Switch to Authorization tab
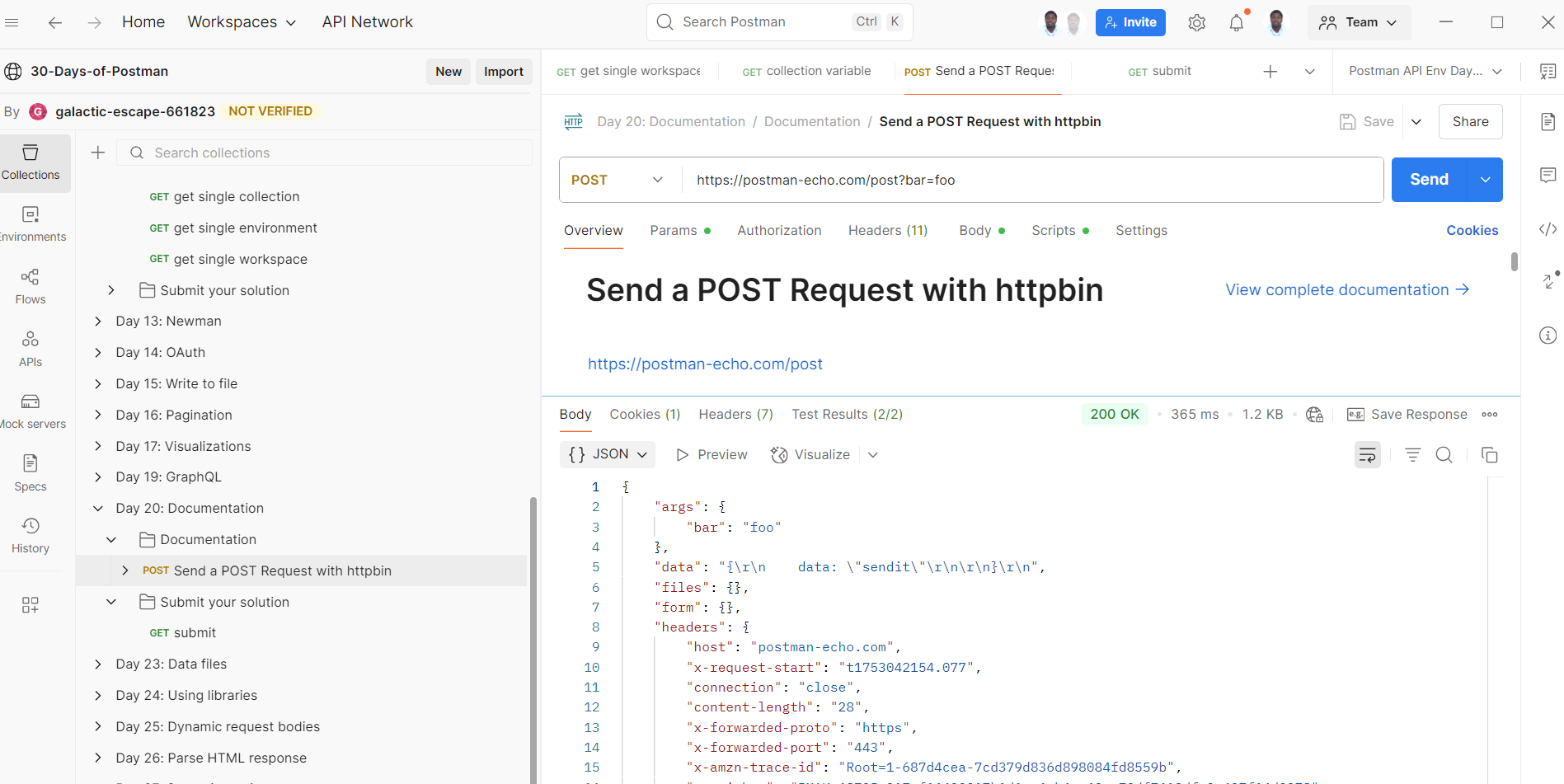Image resolution: width=1564 pixels, height=784 pixels. pos(779,231)
